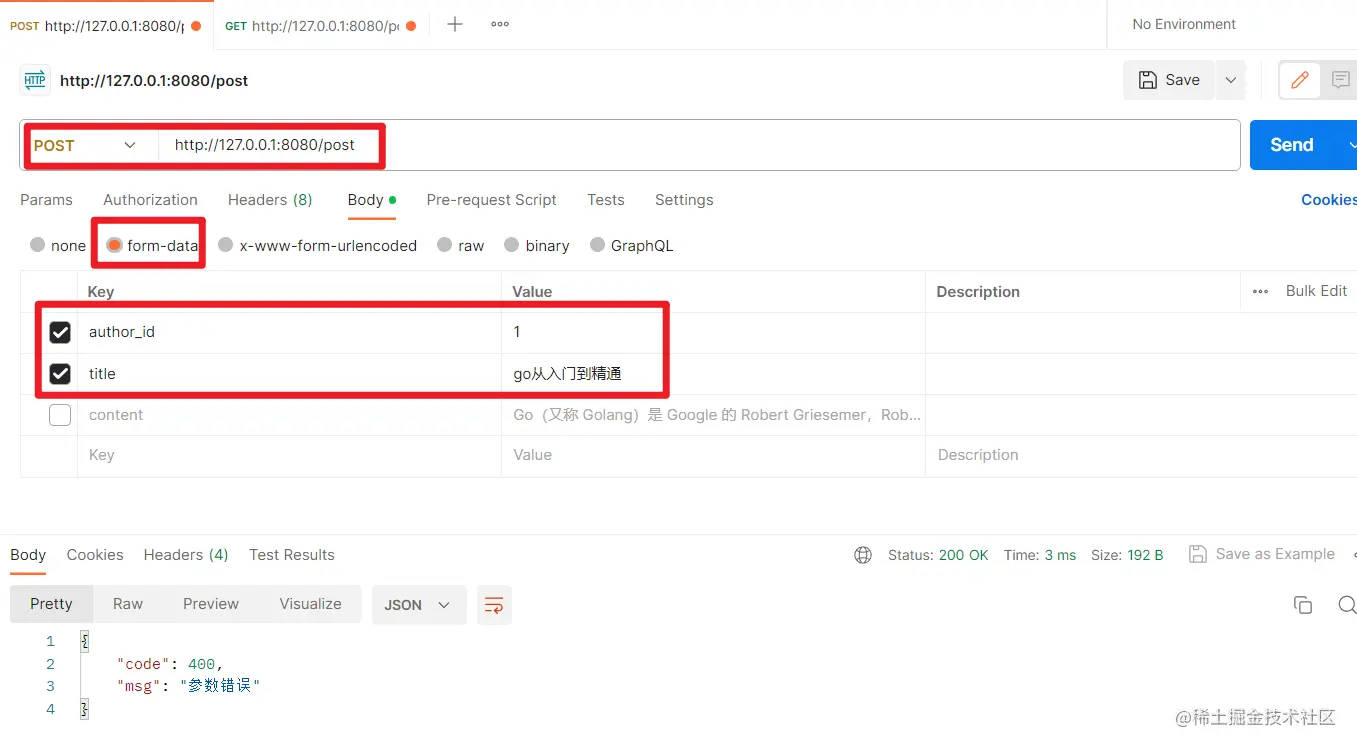Expand the Save options dropdown arrow
The height and width of the screenshot is (749, 1357).
(x=1230, y=80)
